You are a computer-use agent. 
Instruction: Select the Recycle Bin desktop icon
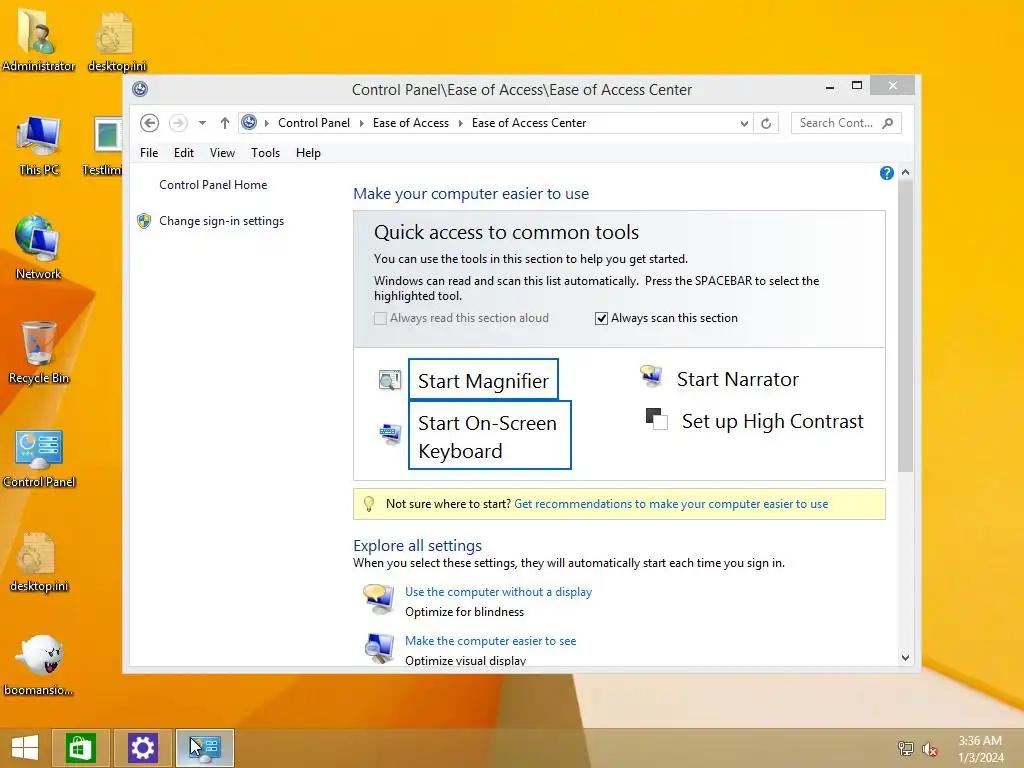click(x=39, y=352)
